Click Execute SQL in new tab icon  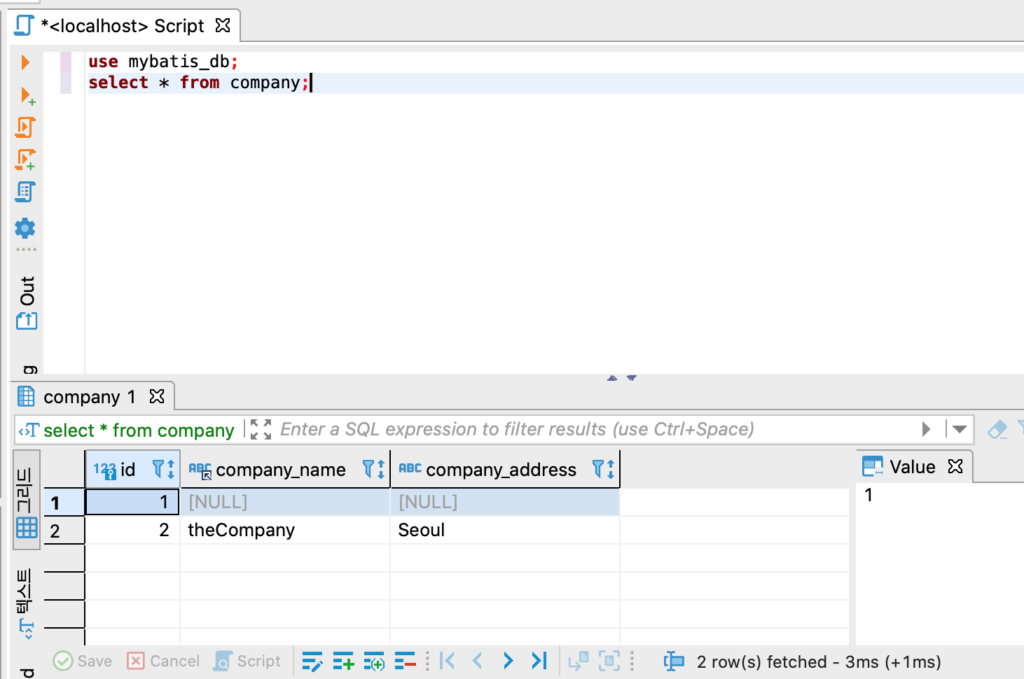pyautogui.click(x=27, y=95)
